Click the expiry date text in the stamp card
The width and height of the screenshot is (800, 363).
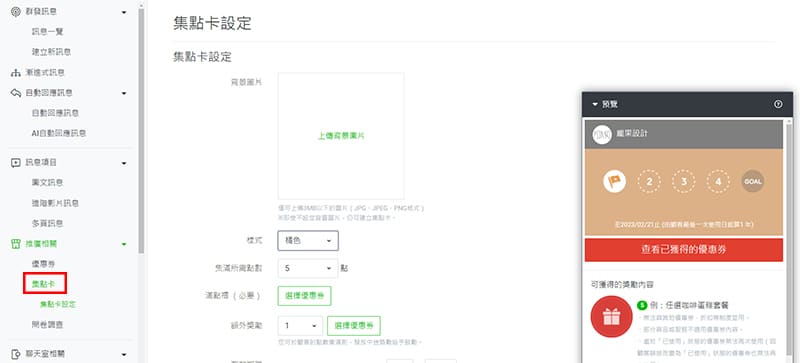tap(684, 225)
